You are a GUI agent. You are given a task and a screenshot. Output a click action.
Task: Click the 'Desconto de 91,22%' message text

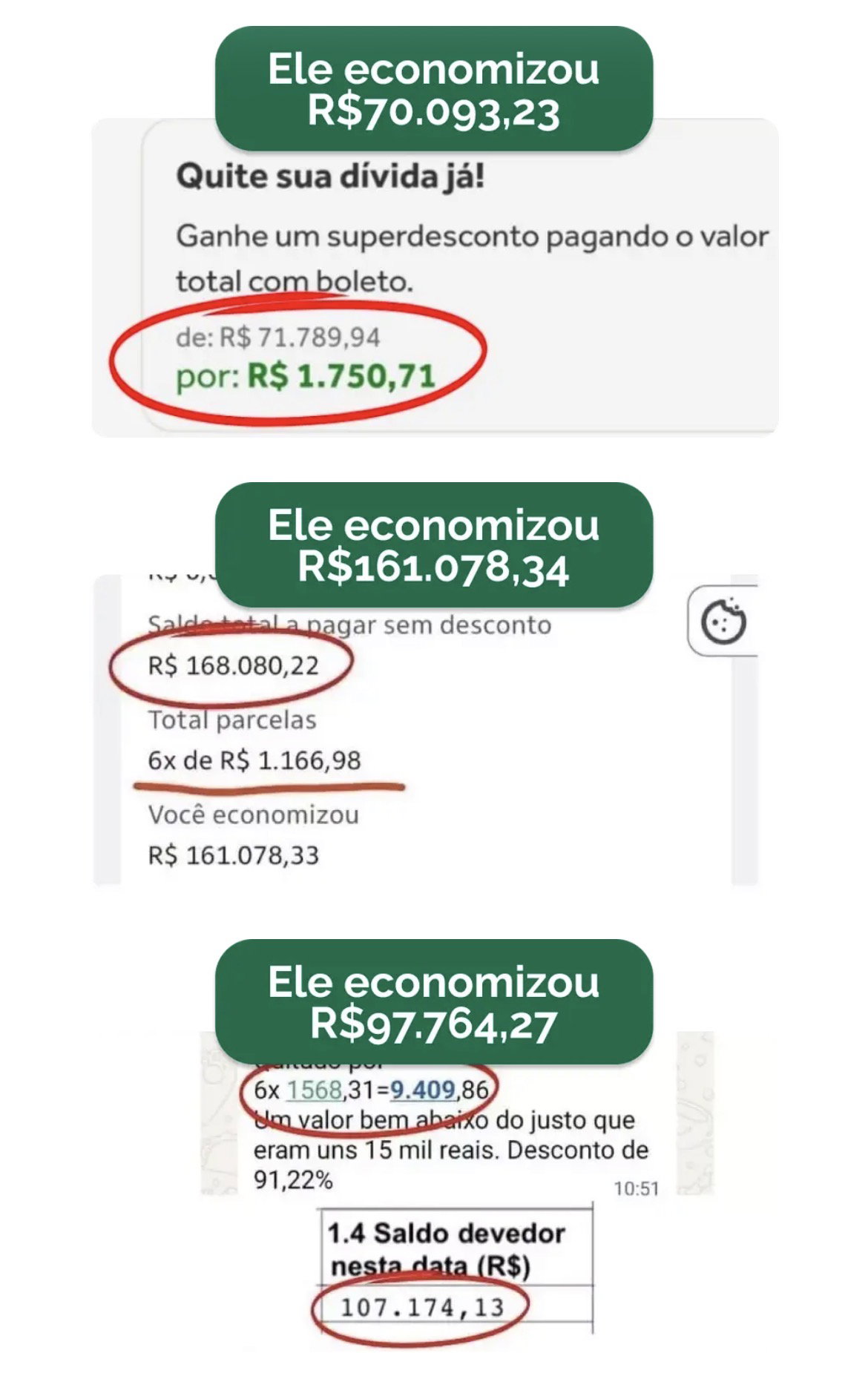451,1165
